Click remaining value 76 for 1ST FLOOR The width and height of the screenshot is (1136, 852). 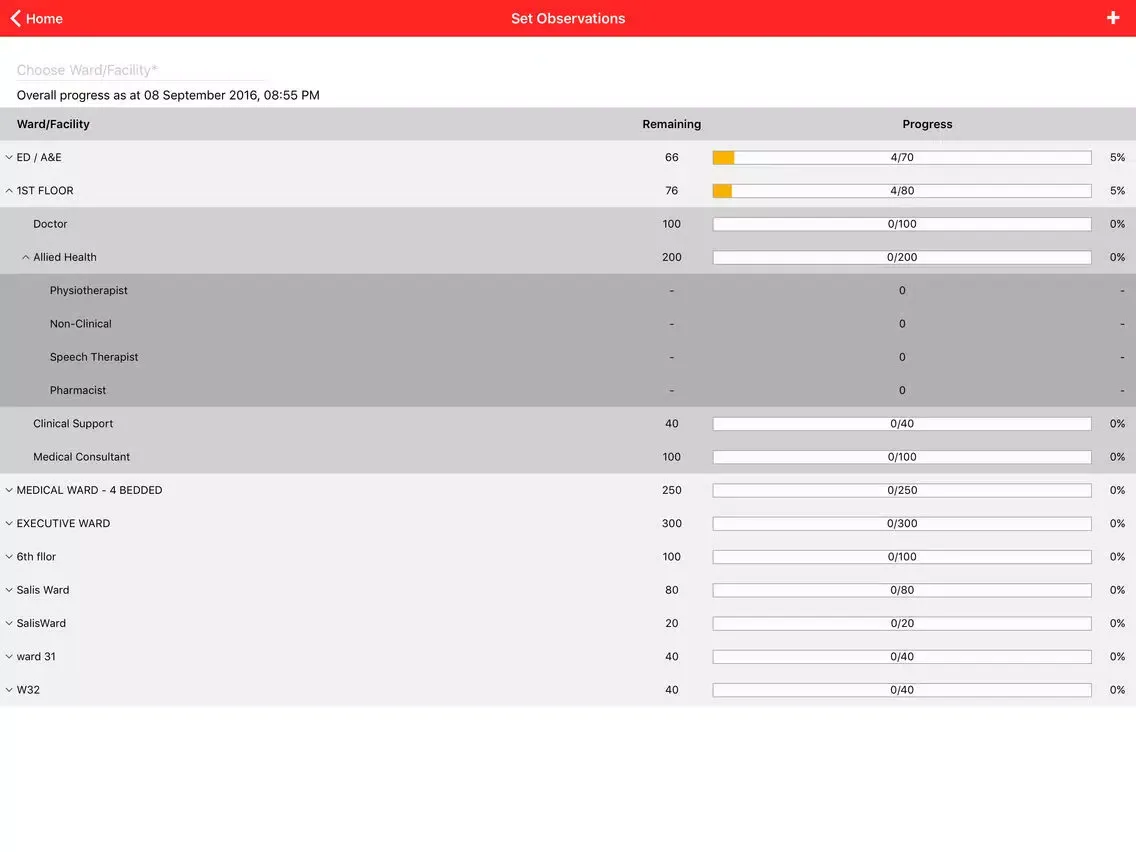click(672, 191)
